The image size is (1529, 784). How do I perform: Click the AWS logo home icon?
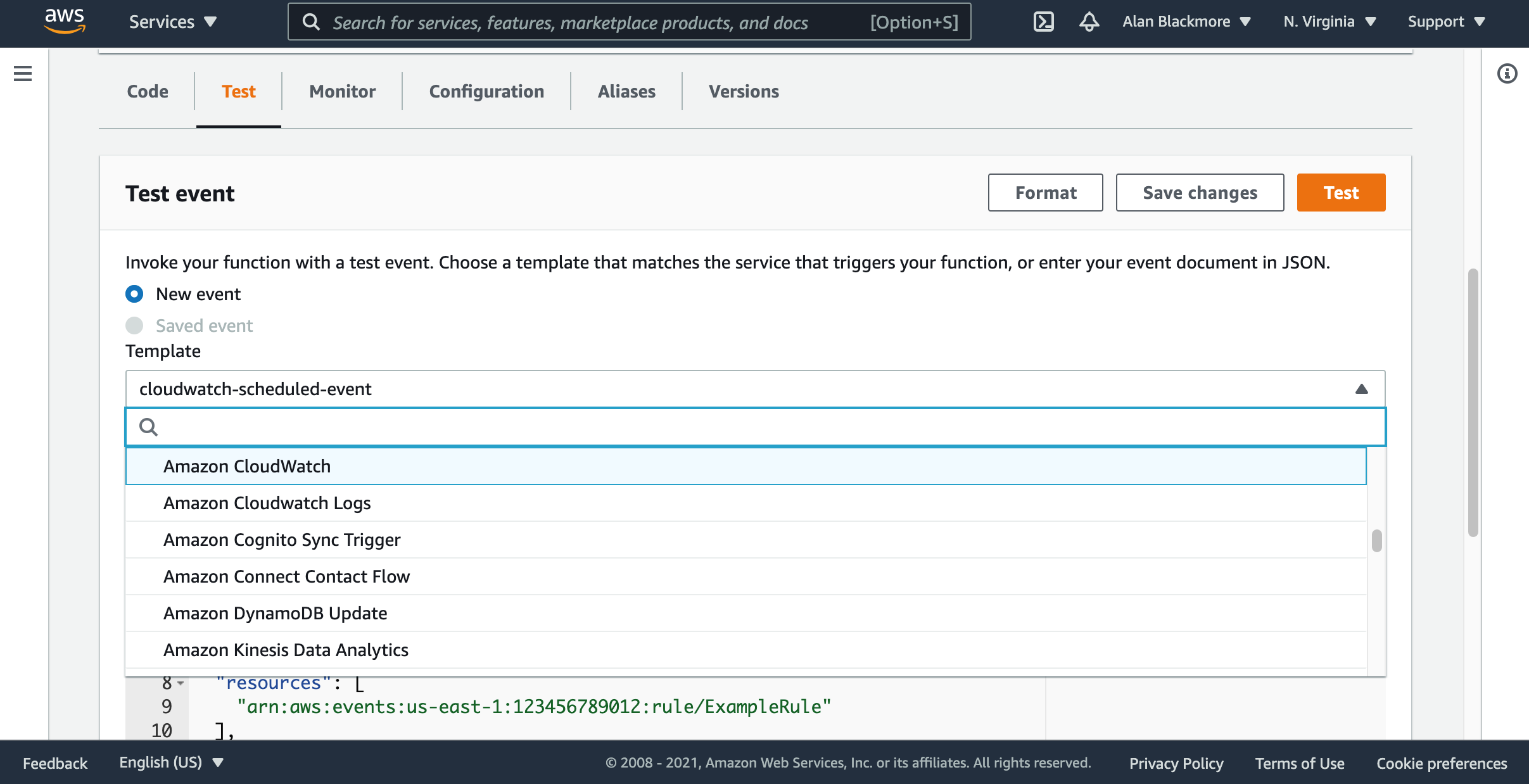(x=65, y=21)
